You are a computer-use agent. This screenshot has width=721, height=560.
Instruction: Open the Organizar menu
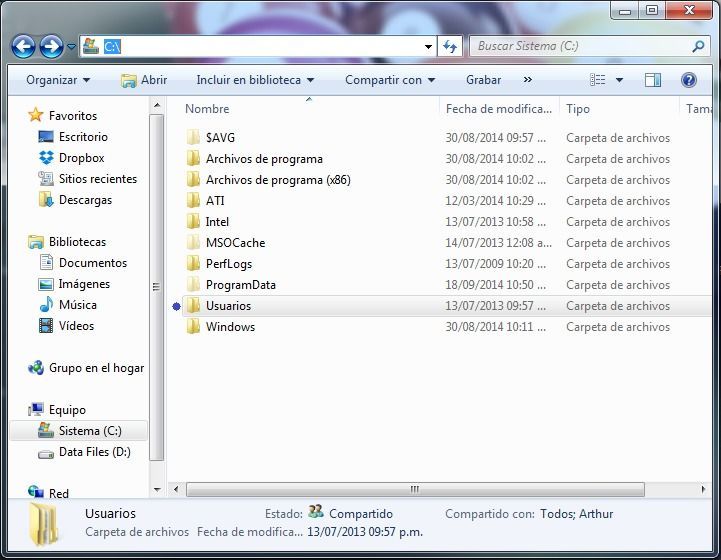tap(57, 80)
